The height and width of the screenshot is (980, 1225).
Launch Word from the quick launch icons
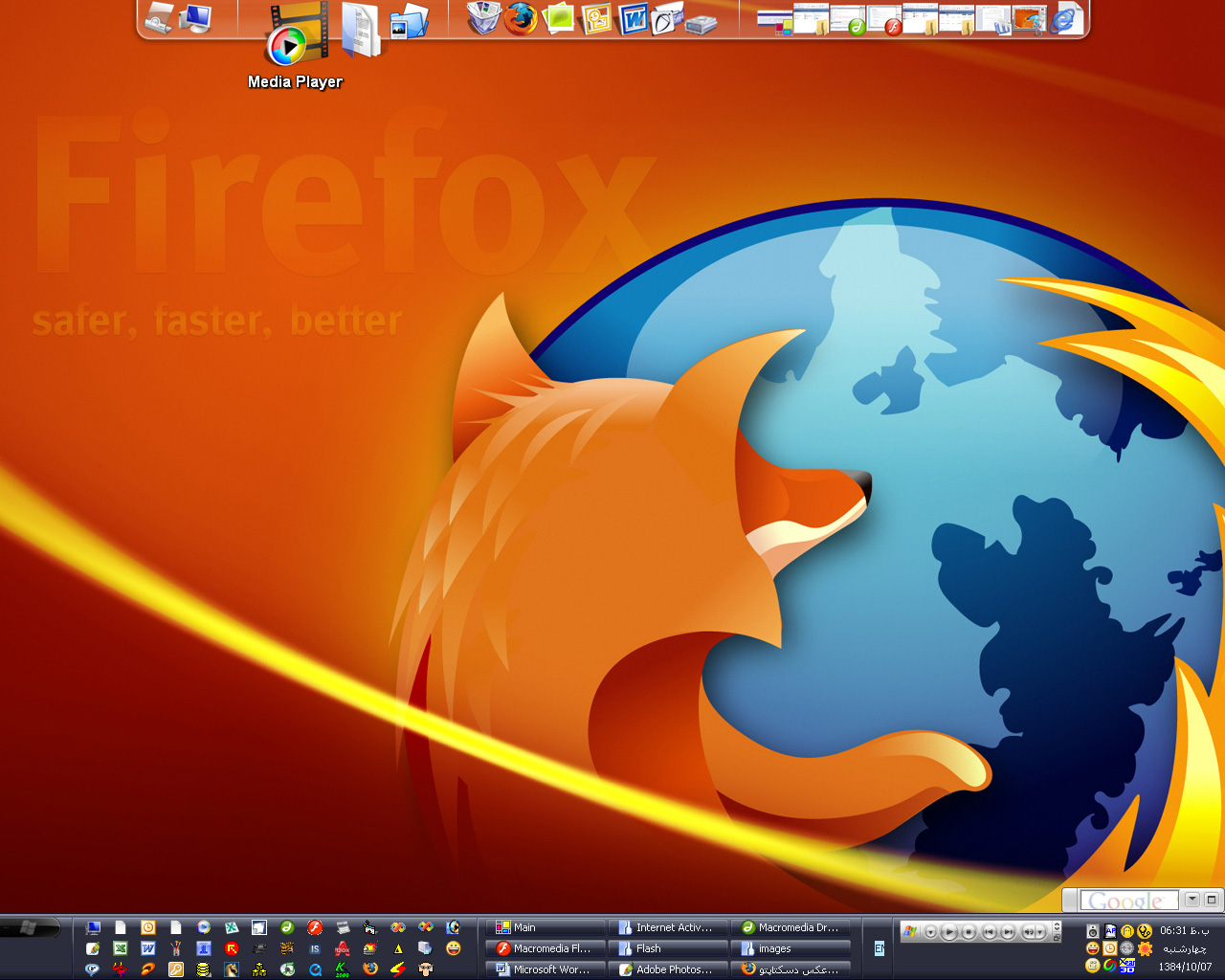[x=147, y=948]
